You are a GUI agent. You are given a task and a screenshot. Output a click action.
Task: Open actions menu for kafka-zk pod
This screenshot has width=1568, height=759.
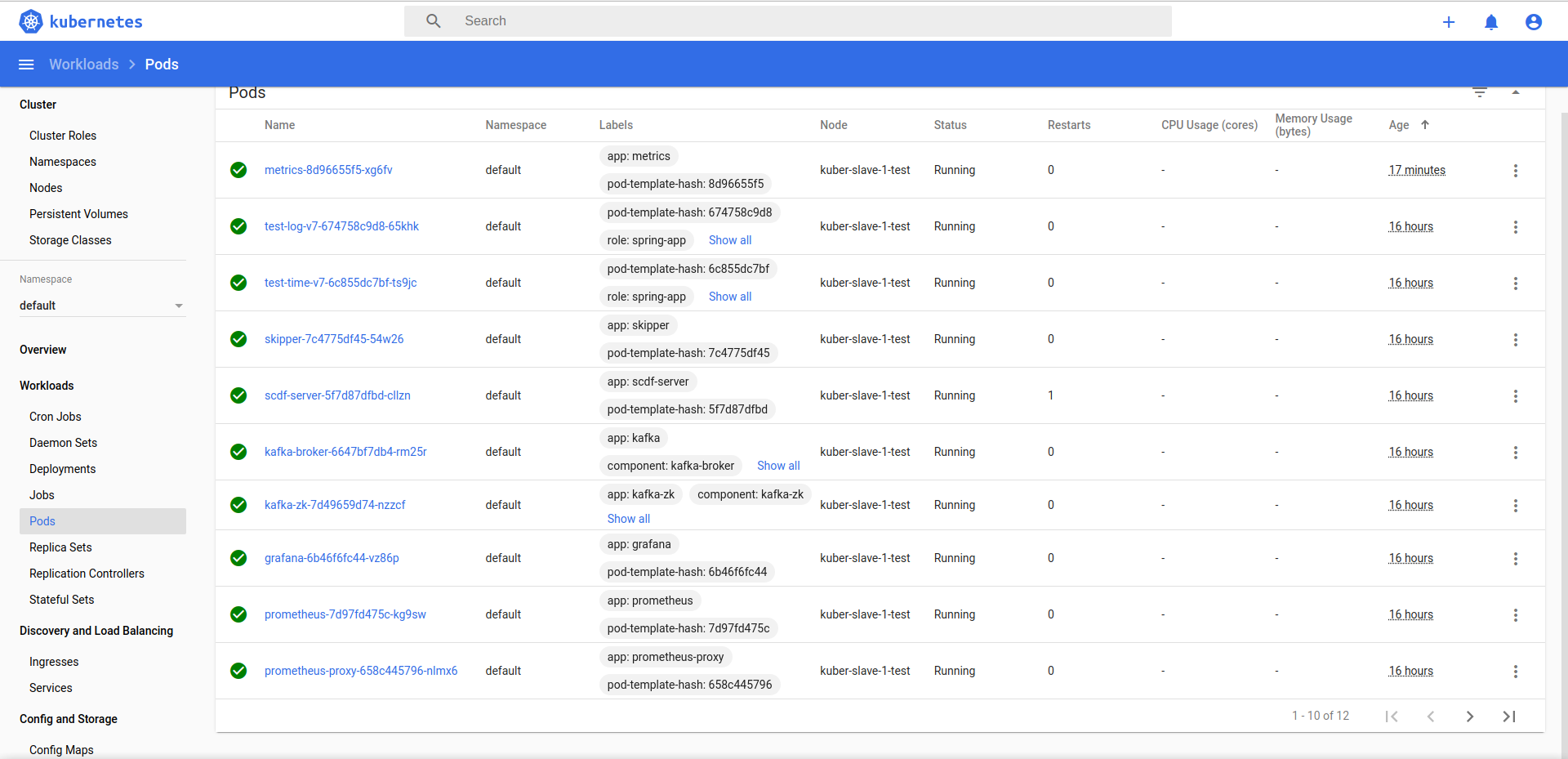pyautogui.click(x=1516, y=506)
